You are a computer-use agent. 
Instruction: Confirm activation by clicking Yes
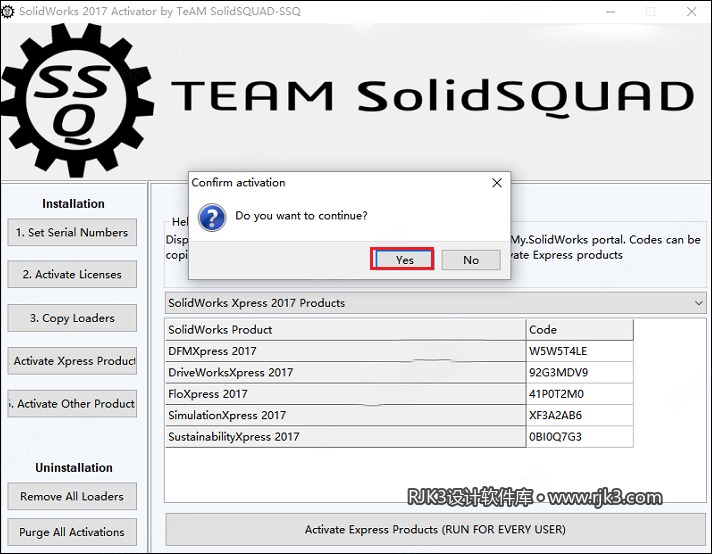tap(403, 260)
